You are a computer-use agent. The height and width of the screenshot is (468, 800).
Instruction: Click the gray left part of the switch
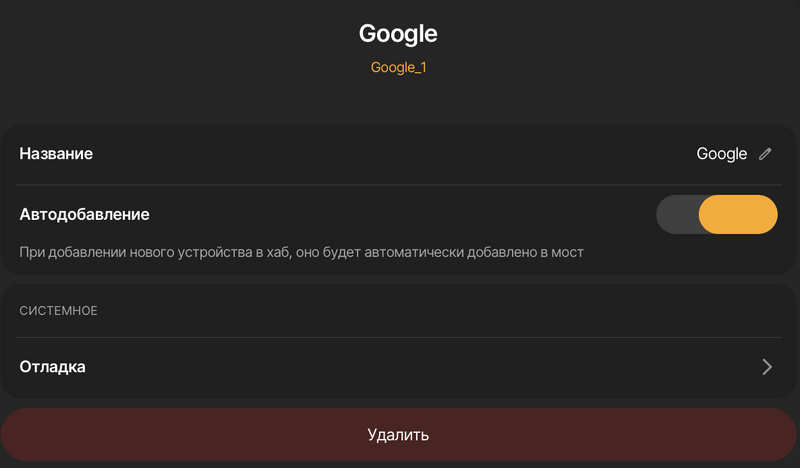pos(677,214)
